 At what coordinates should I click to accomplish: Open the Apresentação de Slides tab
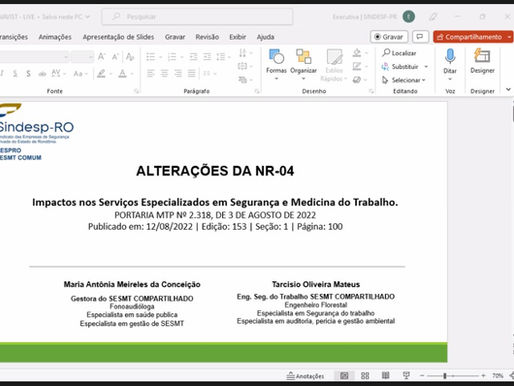click(x=118, y=37)
